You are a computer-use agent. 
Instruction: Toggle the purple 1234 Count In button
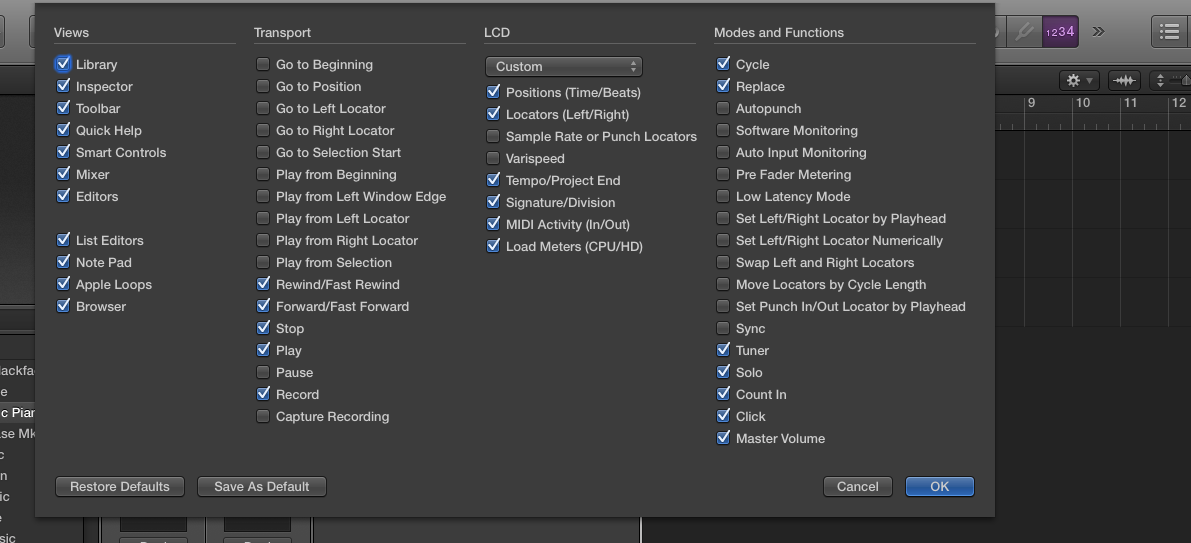pyautogui.click(x=1059, y=31)
